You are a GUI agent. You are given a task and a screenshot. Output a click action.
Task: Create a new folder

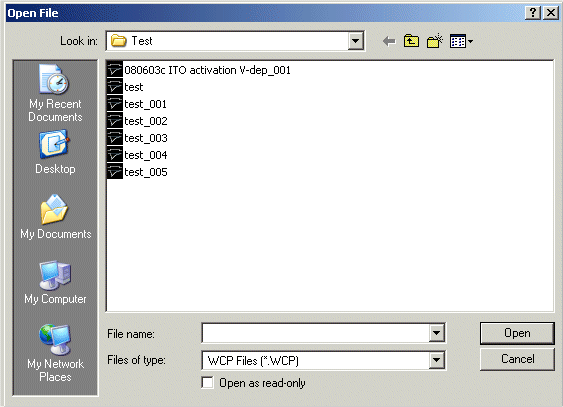pyautogui.click(x=434, y=41)
